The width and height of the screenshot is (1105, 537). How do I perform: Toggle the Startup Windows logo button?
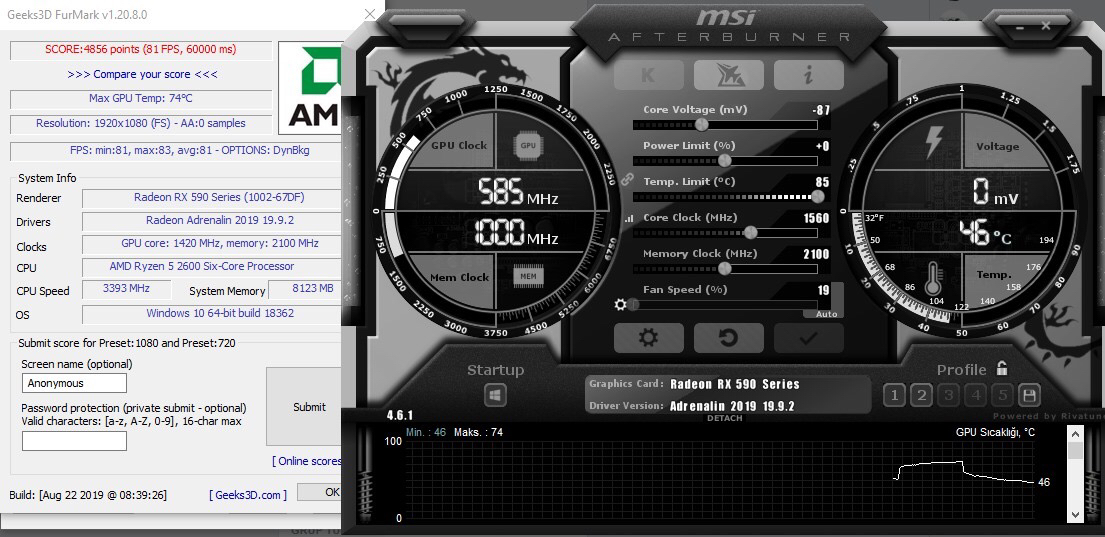pos(495,395)
